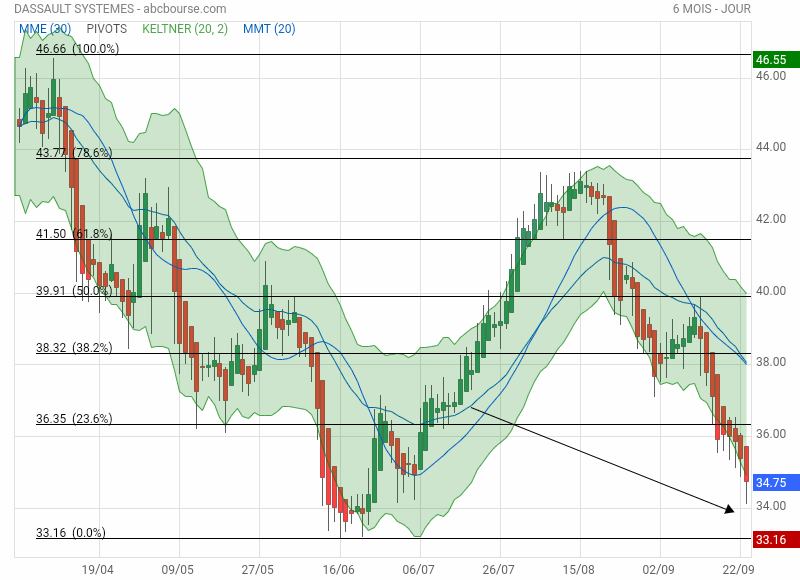Click the green 46.55 price tag
The image size is (800, 580).
(x=776, y=60)
